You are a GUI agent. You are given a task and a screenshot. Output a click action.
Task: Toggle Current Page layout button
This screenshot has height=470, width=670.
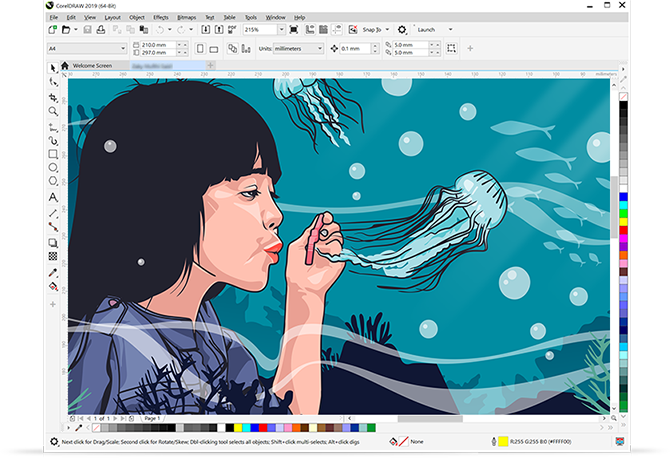(x=246, y=48)
